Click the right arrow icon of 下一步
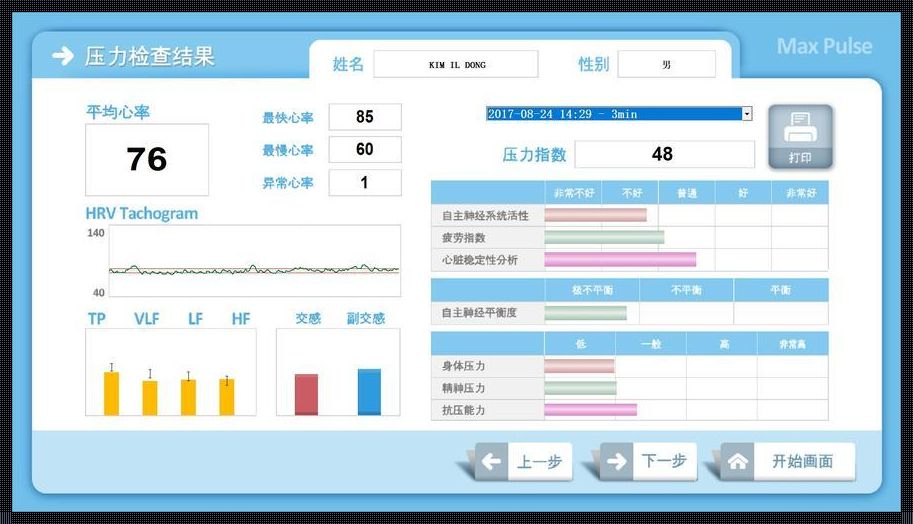 [616, 462]
